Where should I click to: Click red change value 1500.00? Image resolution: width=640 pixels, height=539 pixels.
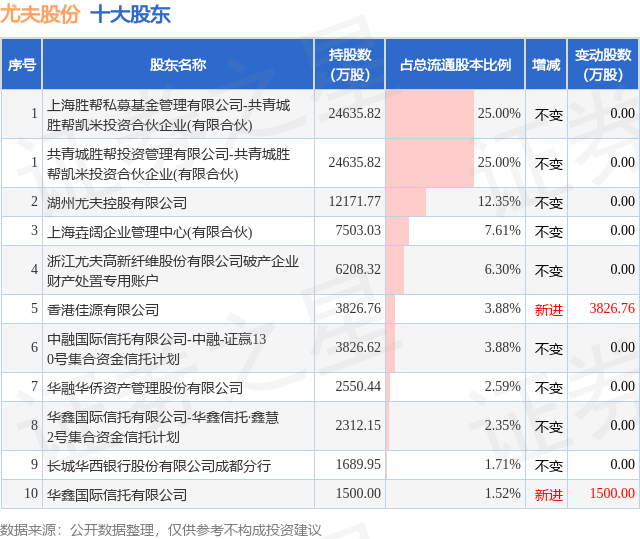(612, 494)
